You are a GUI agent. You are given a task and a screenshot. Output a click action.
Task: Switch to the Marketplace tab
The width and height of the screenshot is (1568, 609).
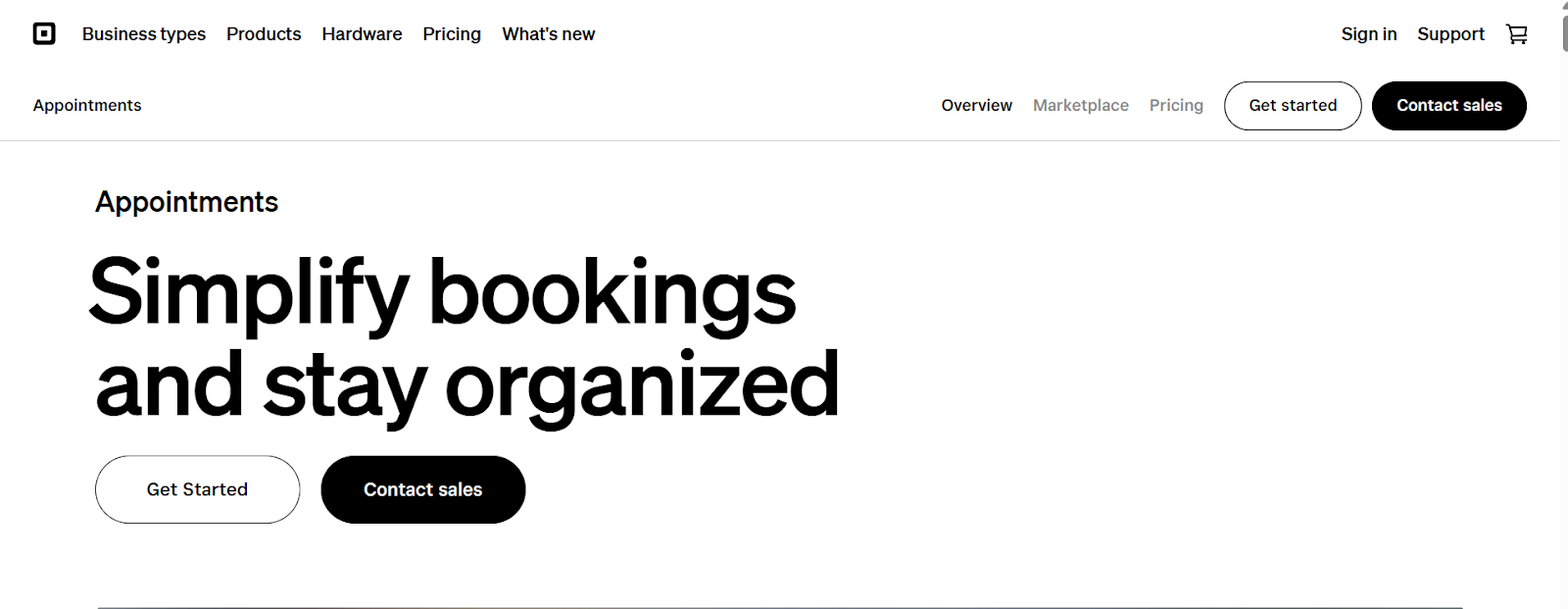tap(1080, 106)
